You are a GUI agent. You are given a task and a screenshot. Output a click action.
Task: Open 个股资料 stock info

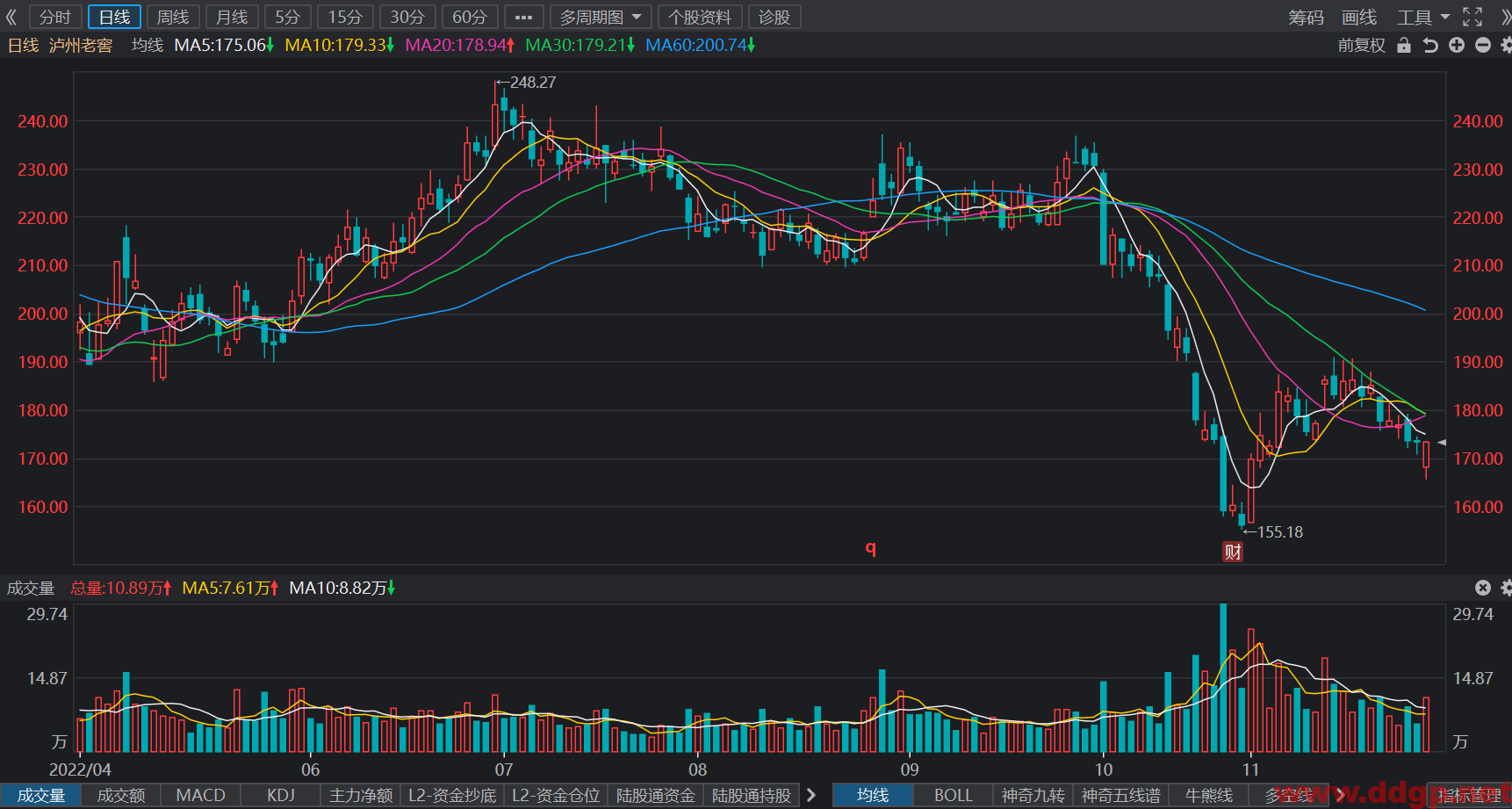click(x=700, y=17)
